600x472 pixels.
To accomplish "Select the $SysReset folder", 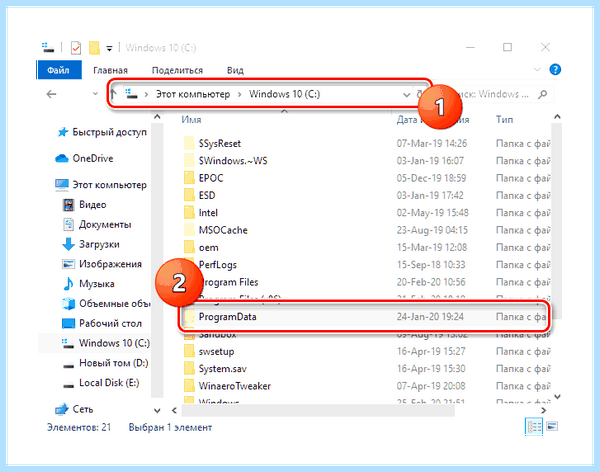I will pyautogui.click(x=220, y=144).
